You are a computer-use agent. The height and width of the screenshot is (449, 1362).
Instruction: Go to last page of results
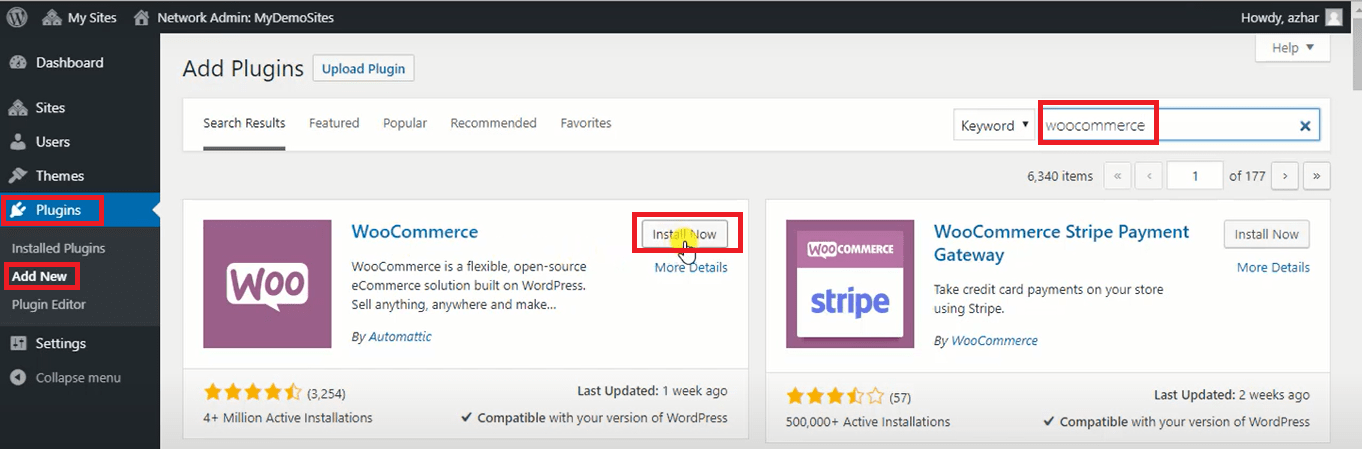click(x=1317, y=176)
